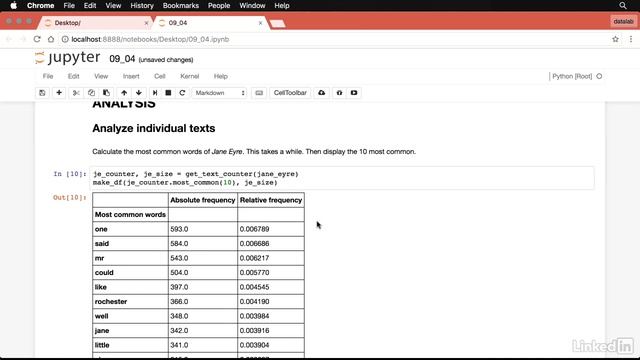Move selected cell down arrow
640x360 pixels.
tap(139, 93)
